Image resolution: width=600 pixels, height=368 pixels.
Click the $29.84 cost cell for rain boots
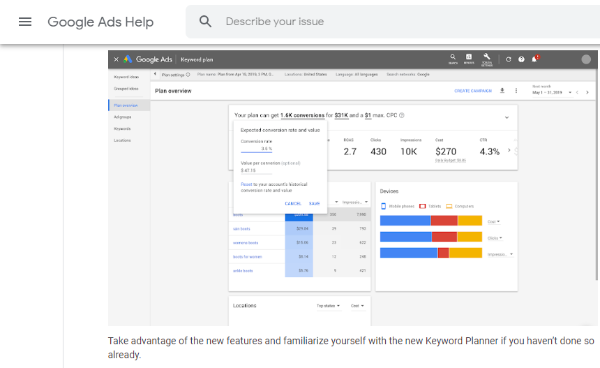299,229
